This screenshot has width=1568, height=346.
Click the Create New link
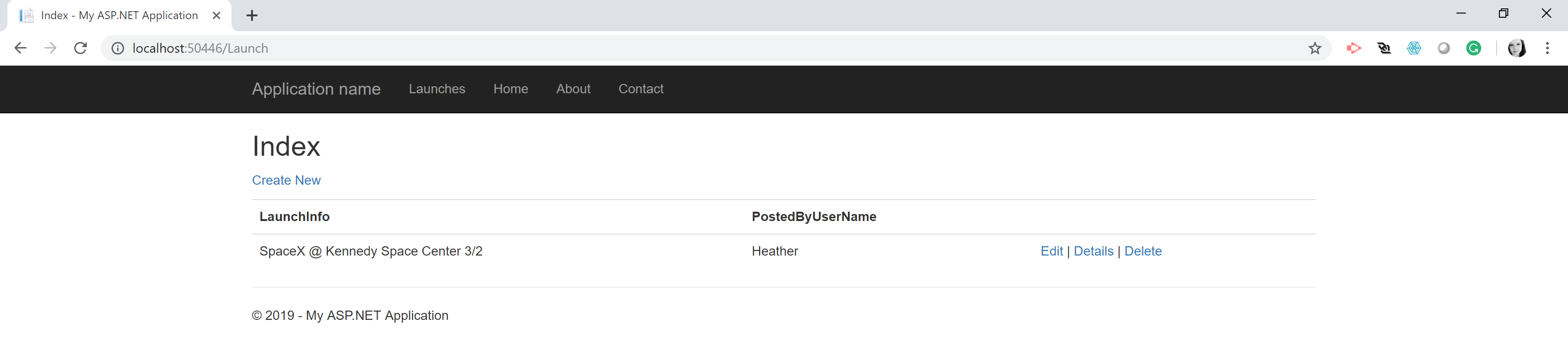[286, 180]
